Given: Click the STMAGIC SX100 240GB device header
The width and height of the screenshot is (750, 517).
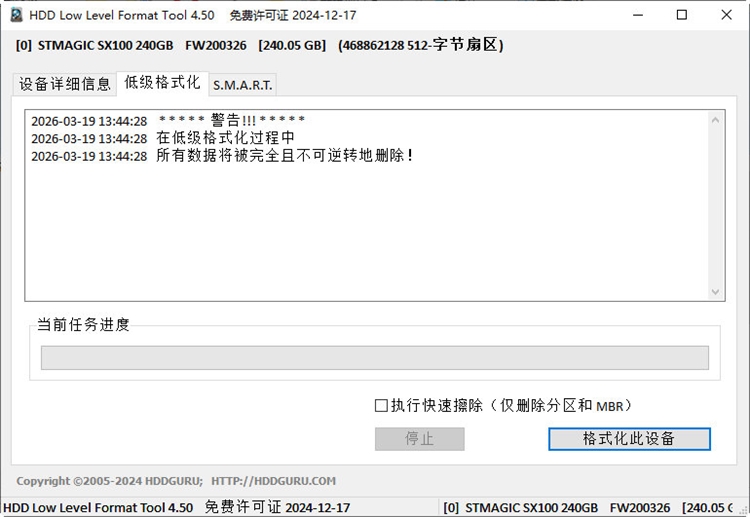Looking at the screenshot, I should pyautogui.click(x=259, y=45).
